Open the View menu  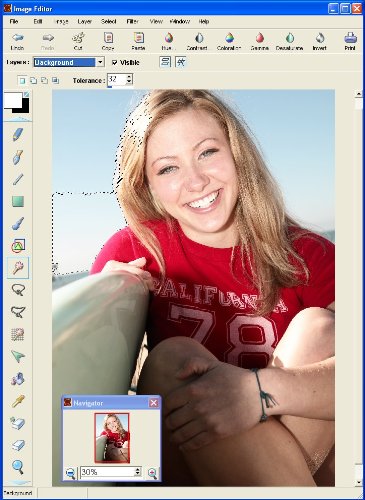click(x=156, y=22)
